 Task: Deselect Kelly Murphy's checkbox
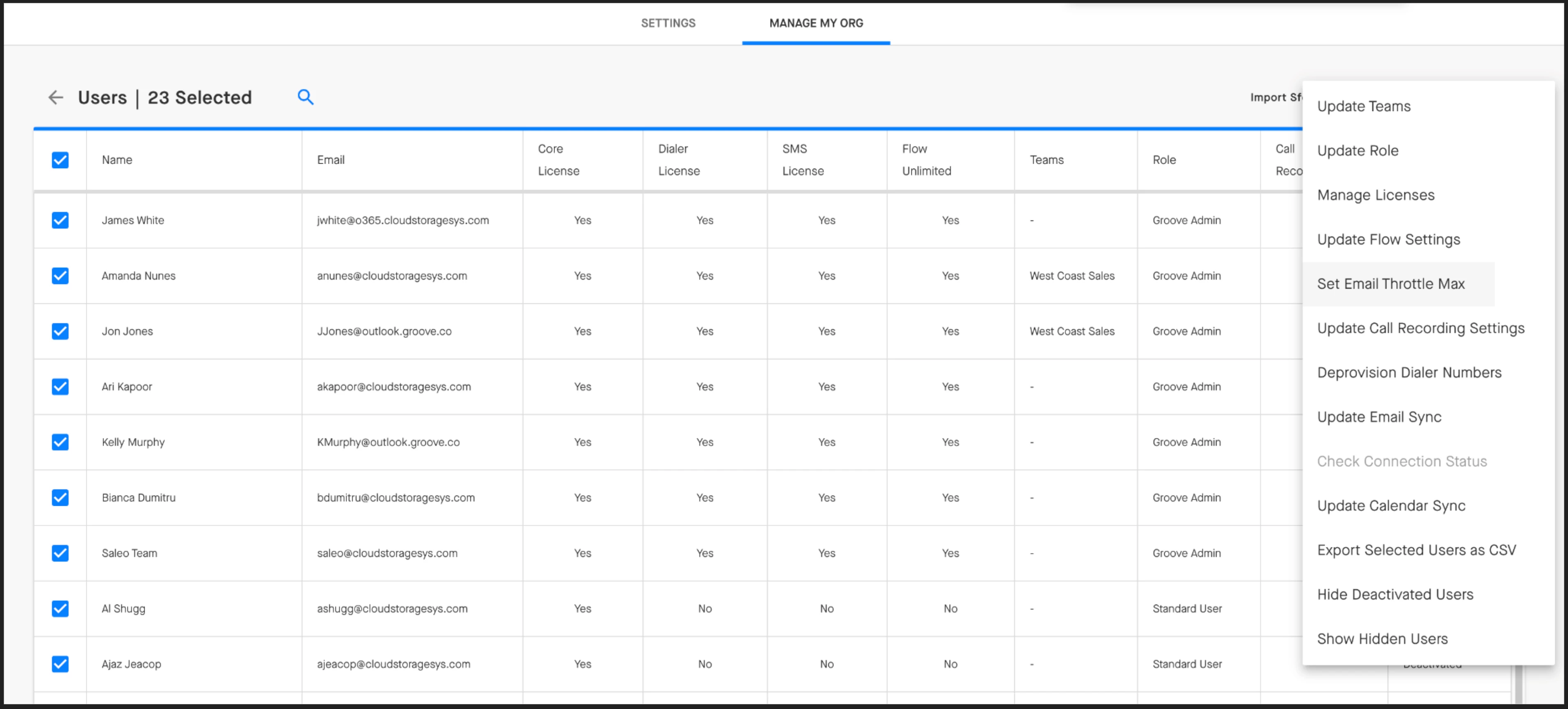60,442
